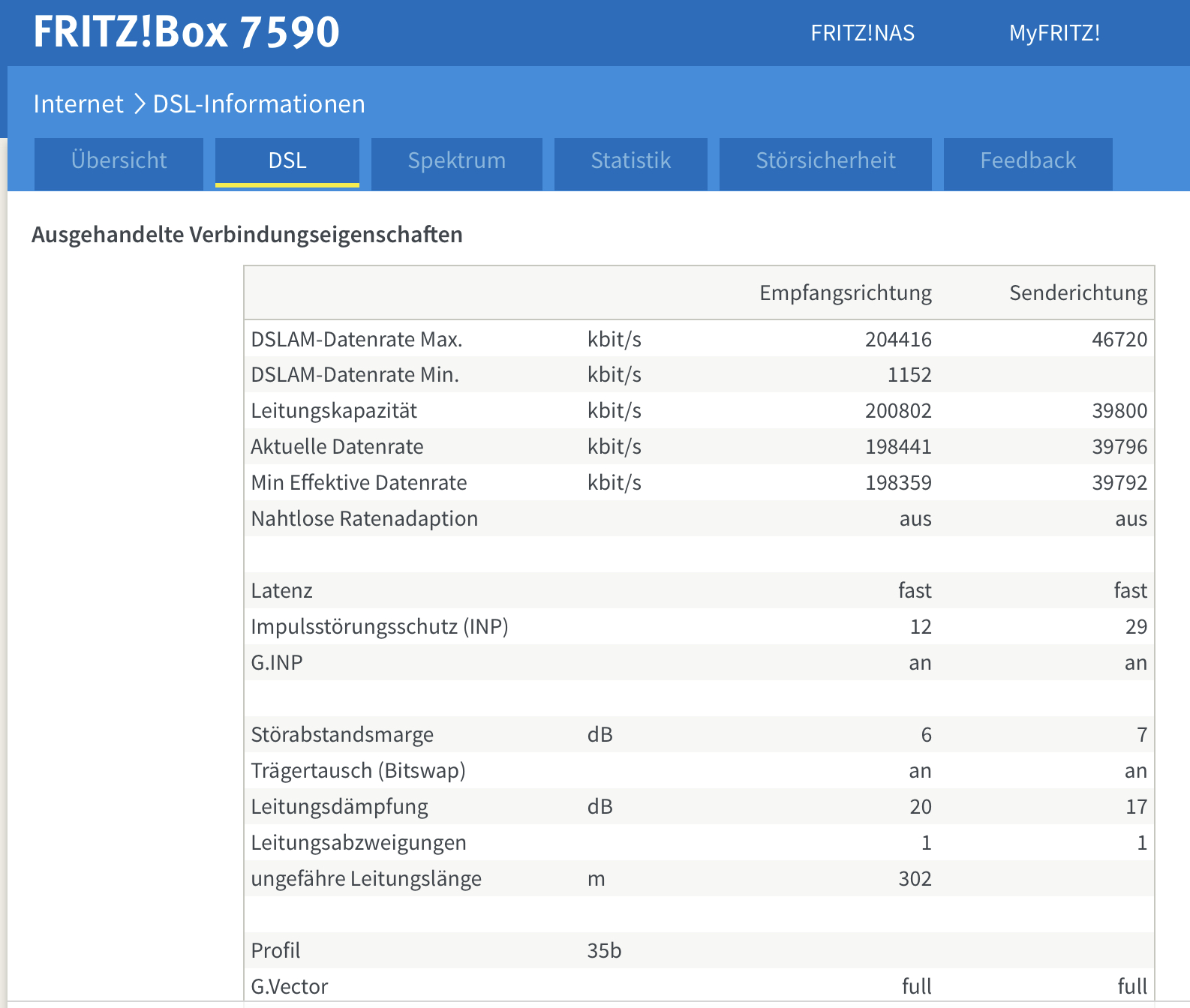Click Latenz 'fast' under Empfangsrichtung

915,590
